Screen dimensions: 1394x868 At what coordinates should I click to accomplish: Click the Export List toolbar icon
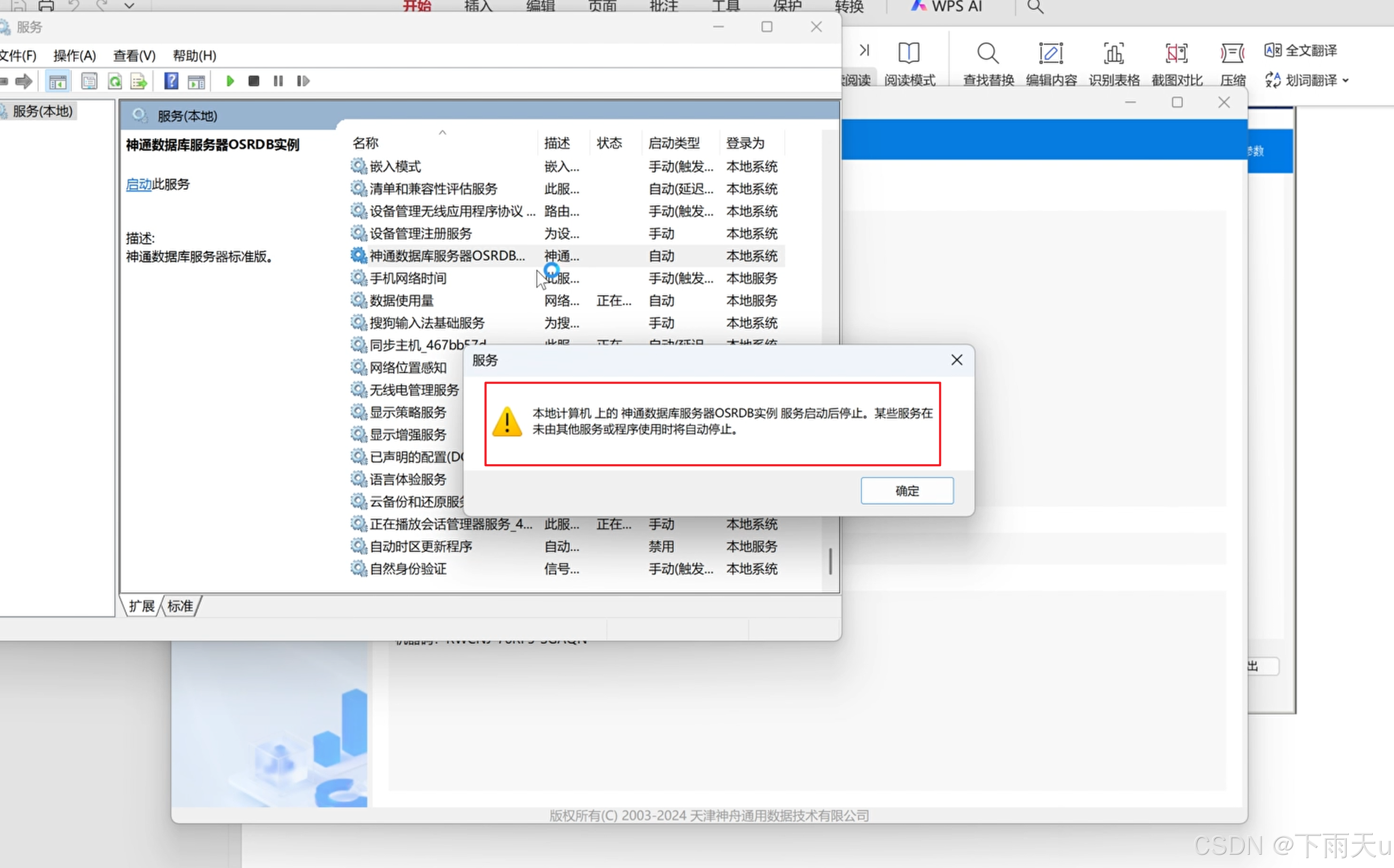click(138, 81)
